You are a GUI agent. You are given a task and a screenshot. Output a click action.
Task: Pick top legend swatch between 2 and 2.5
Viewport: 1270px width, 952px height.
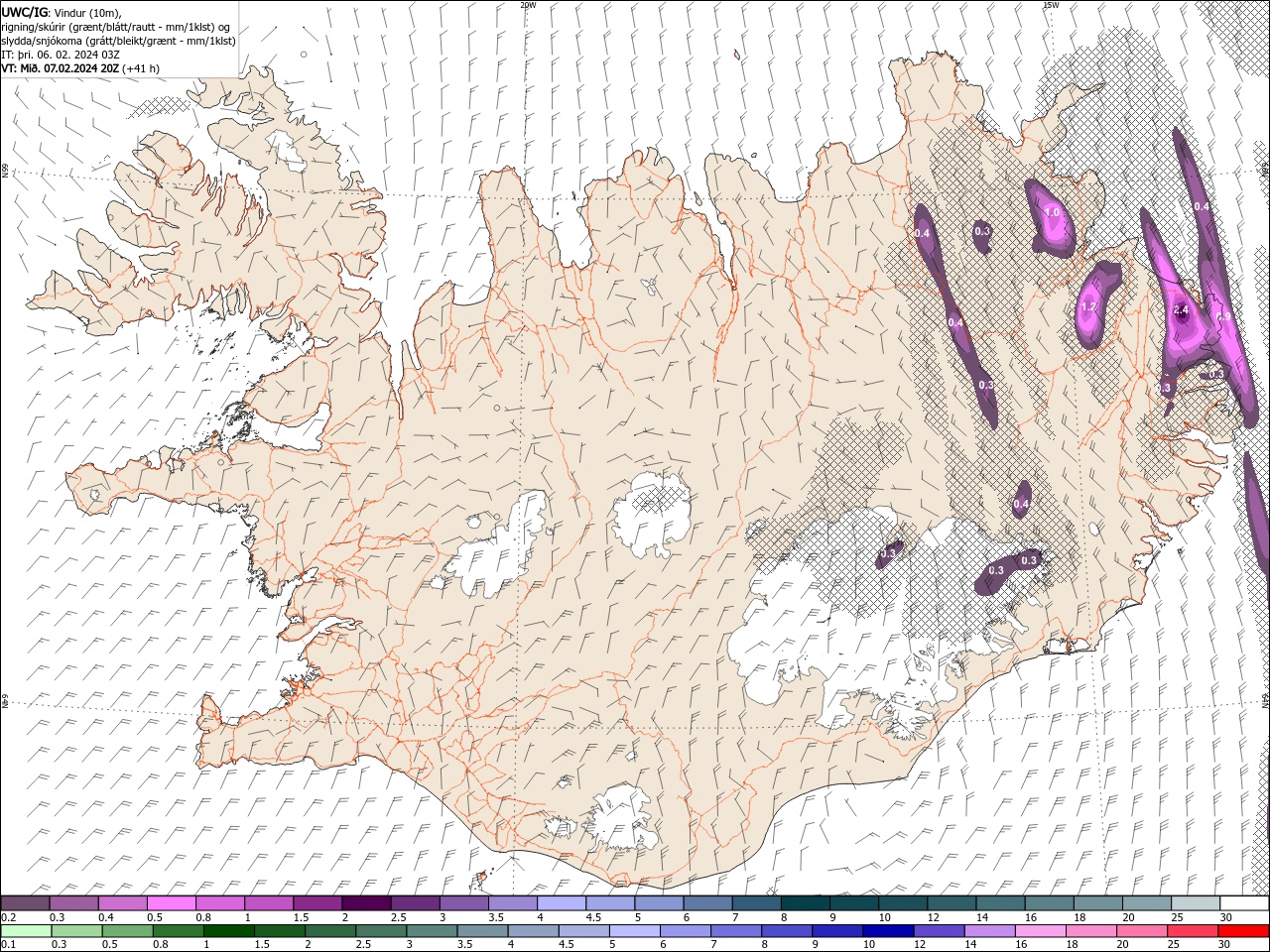[366, 903]
